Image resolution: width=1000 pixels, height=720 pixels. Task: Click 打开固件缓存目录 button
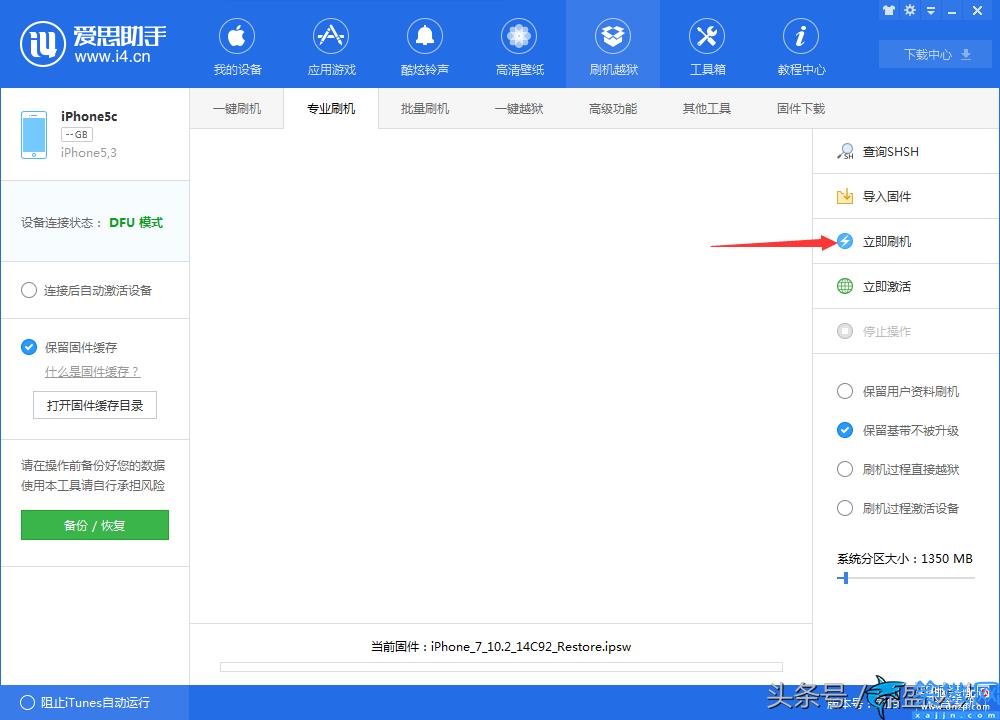[94, 405]
